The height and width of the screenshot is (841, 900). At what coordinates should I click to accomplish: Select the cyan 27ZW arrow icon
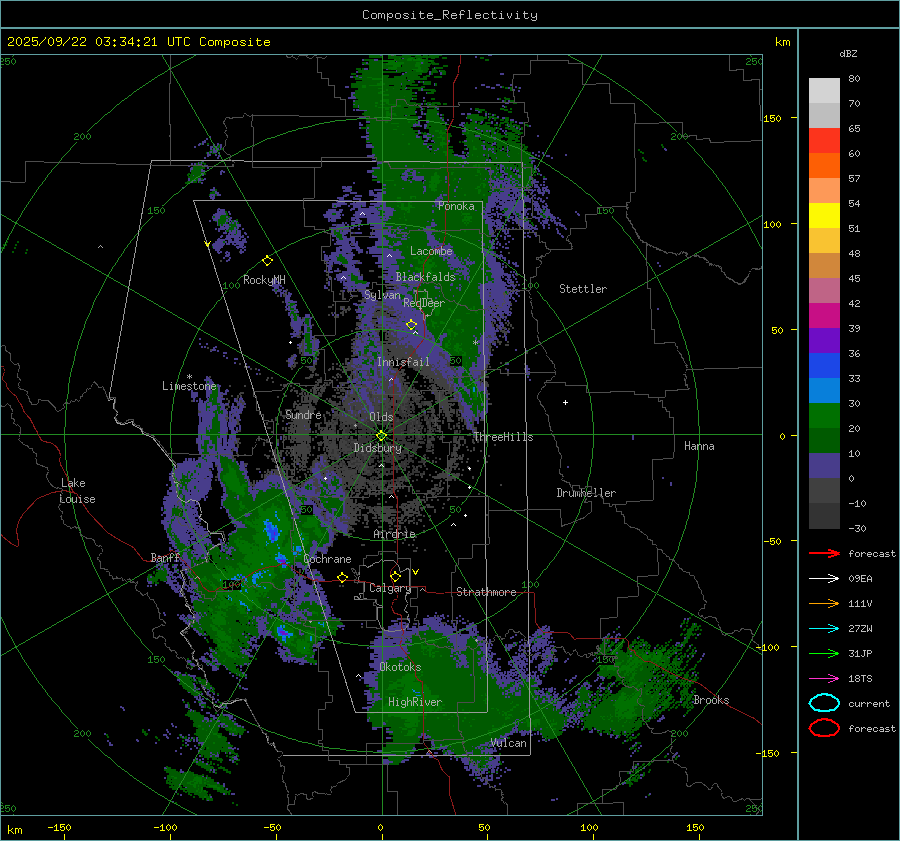824,628
